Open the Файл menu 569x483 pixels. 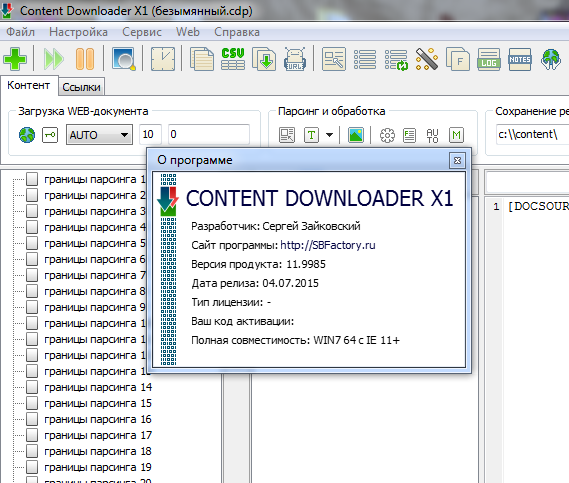[x=20, y=32]
